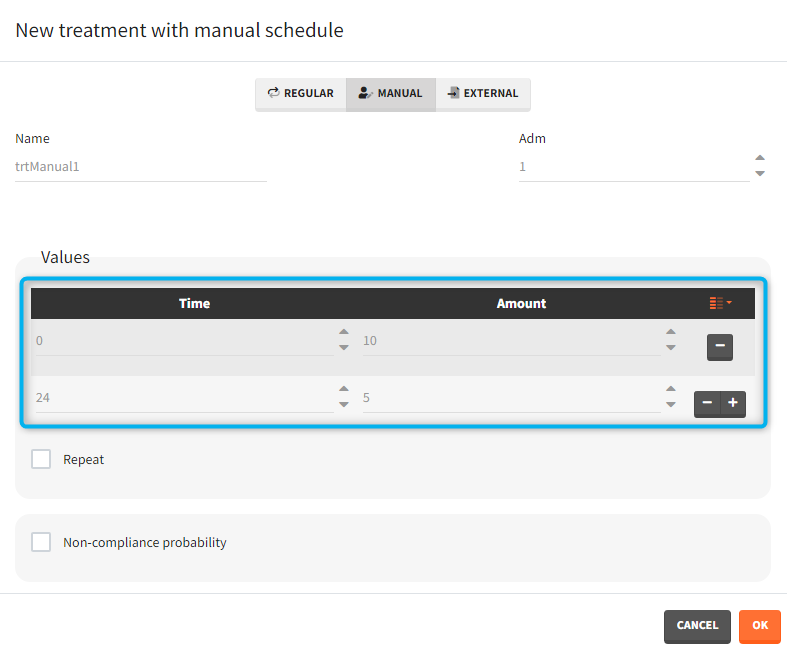Remove the second row with the minus button
Image resolution: width=787 pixels, height=652 pixels.
point(707,404)
